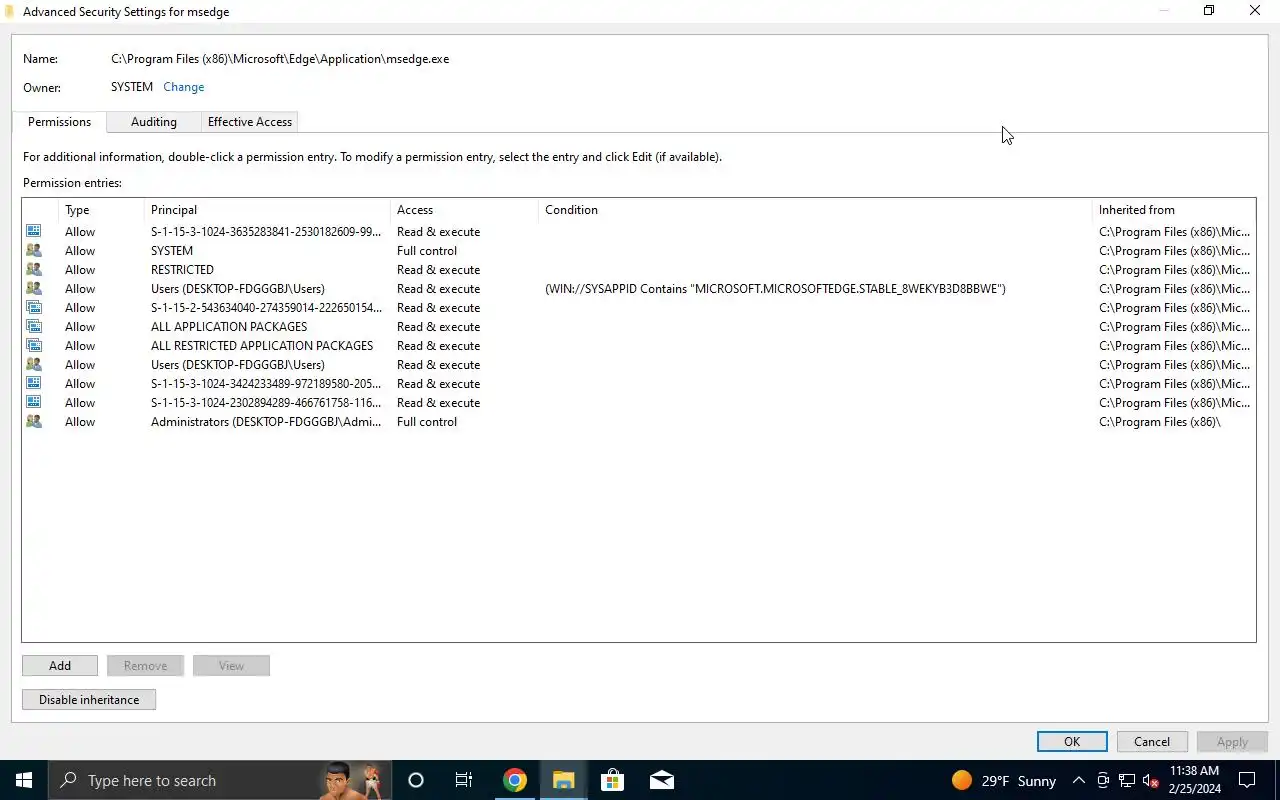This screenshot has width=1280, height=800.
Task: Open the notification center icon
Action: pos(1247,780)
